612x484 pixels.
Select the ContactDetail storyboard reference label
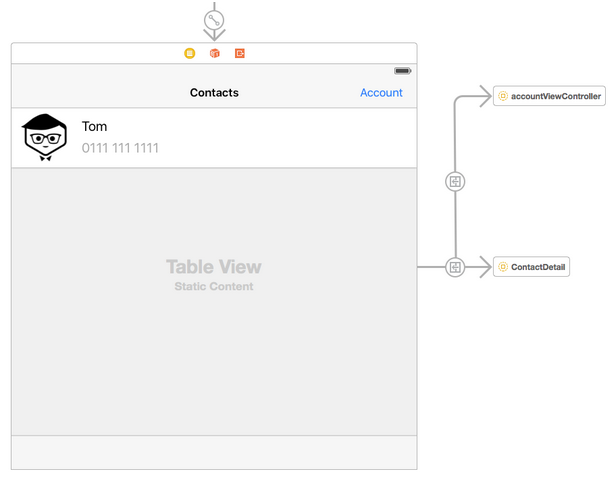tap(538, 267)
